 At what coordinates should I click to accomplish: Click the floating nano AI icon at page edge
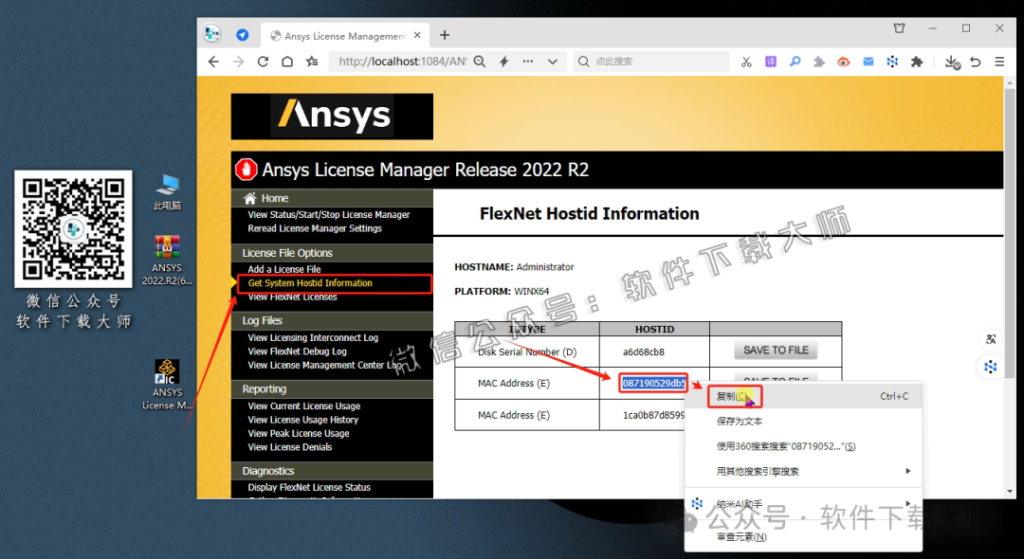[x=991, y=367]
